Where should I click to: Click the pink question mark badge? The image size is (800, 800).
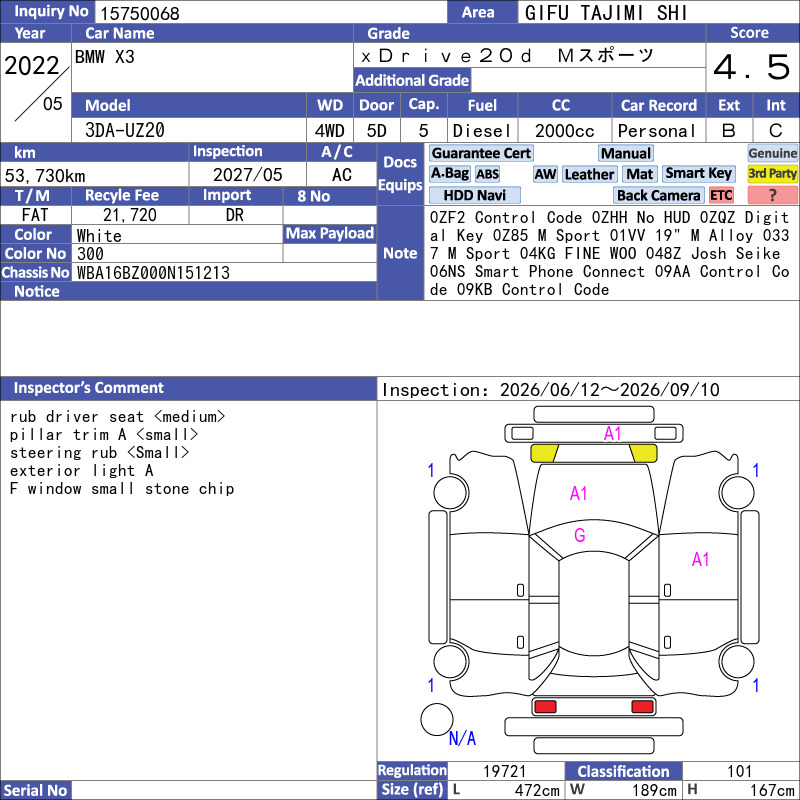[772, 195]
